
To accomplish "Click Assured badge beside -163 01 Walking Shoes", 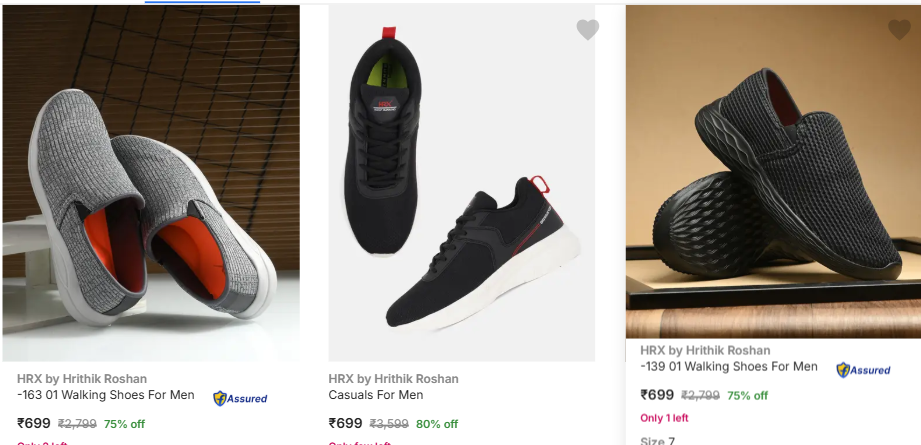I will tap(240, 398).
